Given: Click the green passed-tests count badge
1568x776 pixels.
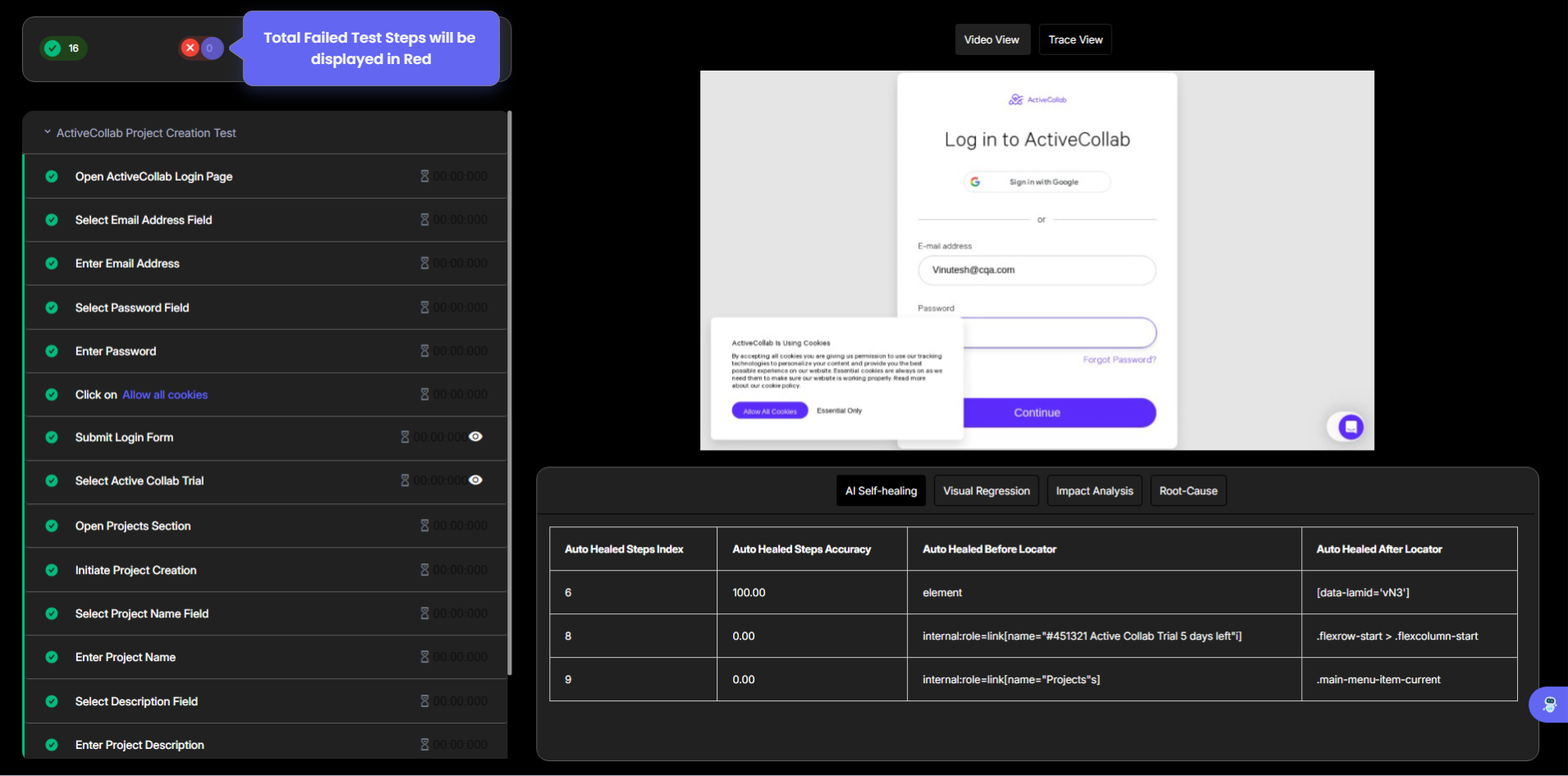Looking at the screenshot, I should point(63,48).
